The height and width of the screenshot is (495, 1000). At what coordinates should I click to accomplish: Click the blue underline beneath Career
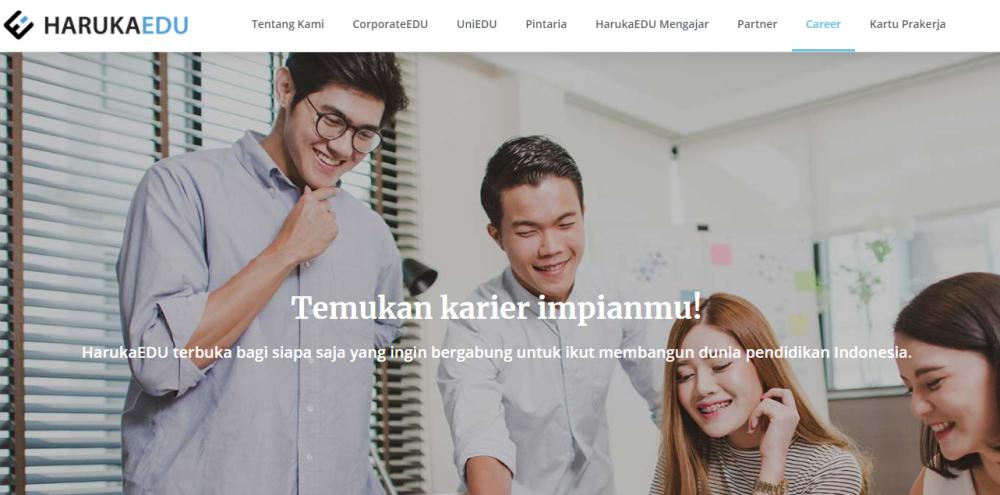[823, 50]
